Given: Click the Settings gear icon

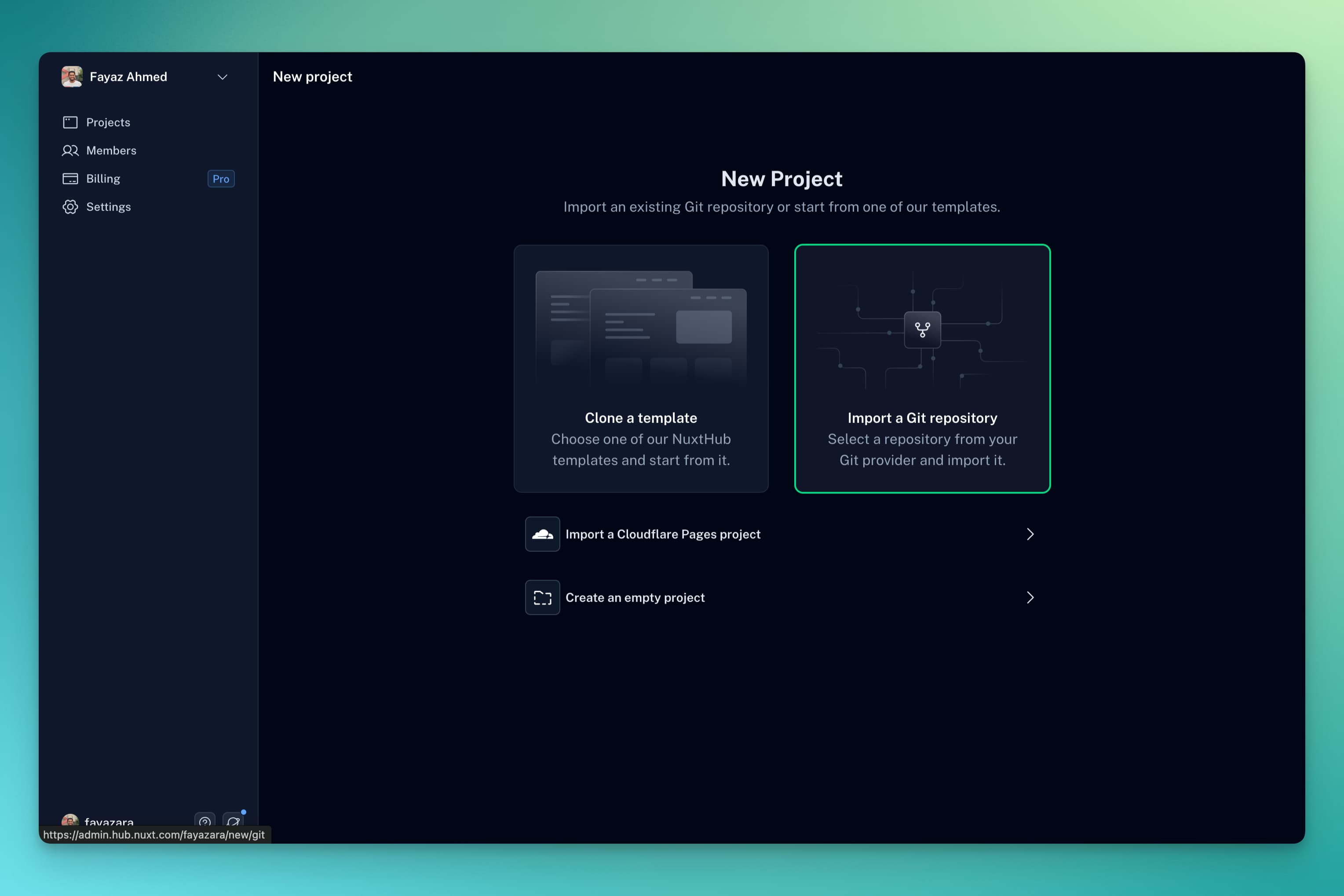Looking at the screenshot, I should tap(69, 207).
